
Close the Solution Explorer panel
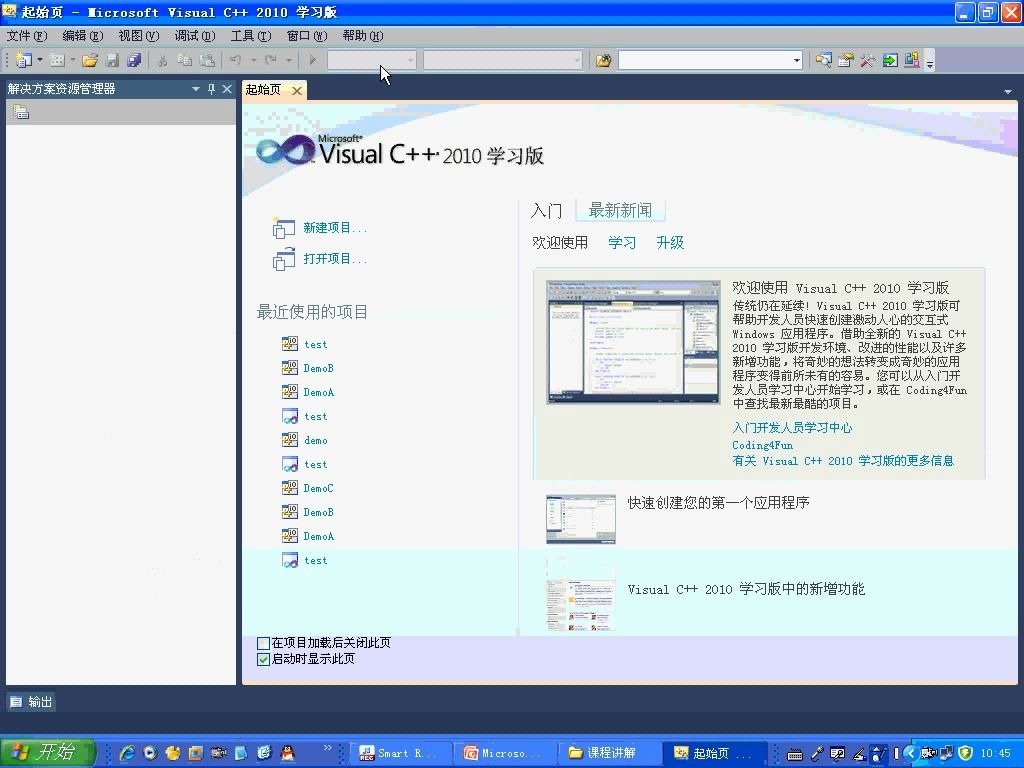tap(227, 89)
